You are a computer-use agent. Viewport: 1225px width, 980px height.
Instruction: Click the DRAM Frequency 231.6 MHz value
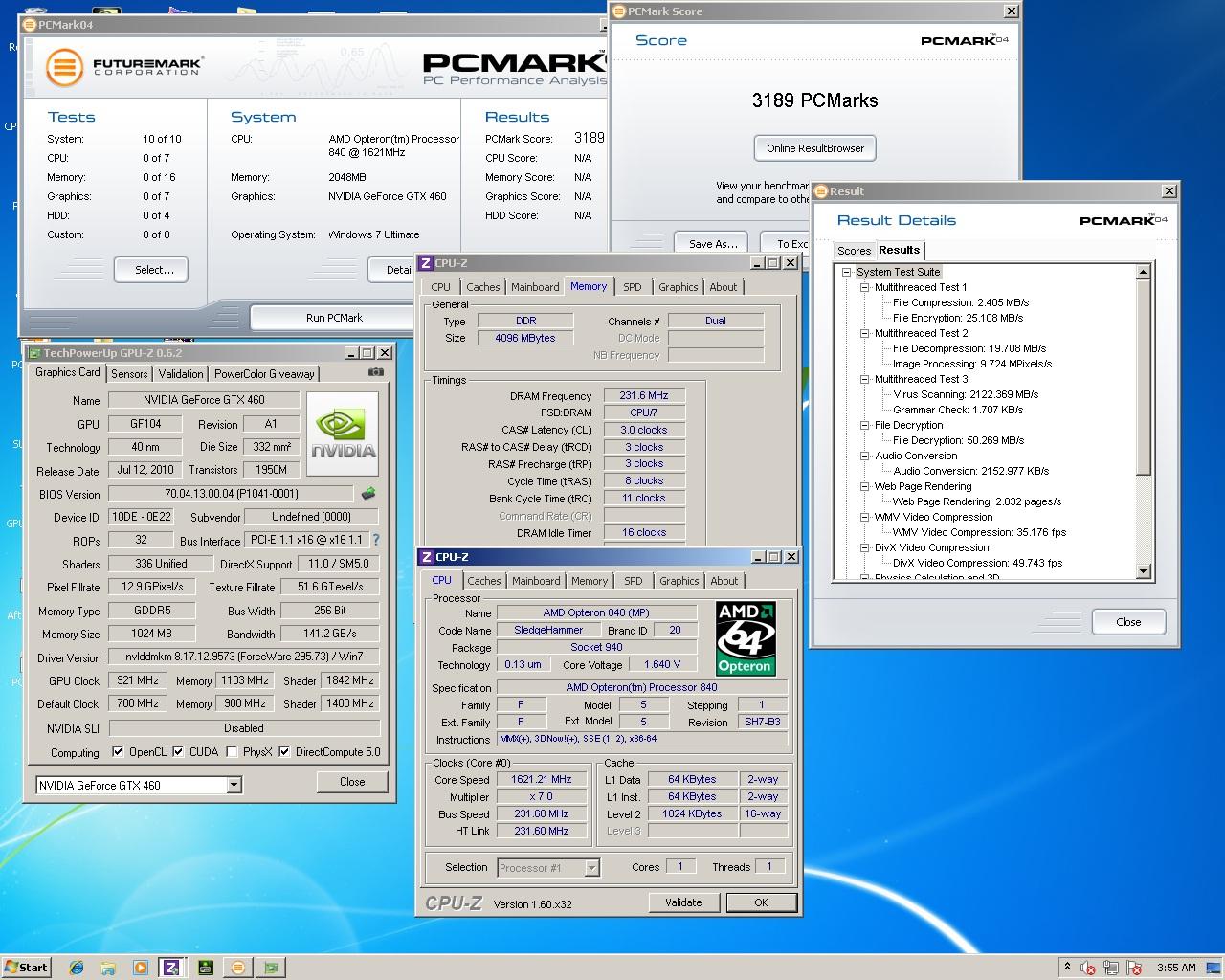pyautogui.click(x=644, y=395)
